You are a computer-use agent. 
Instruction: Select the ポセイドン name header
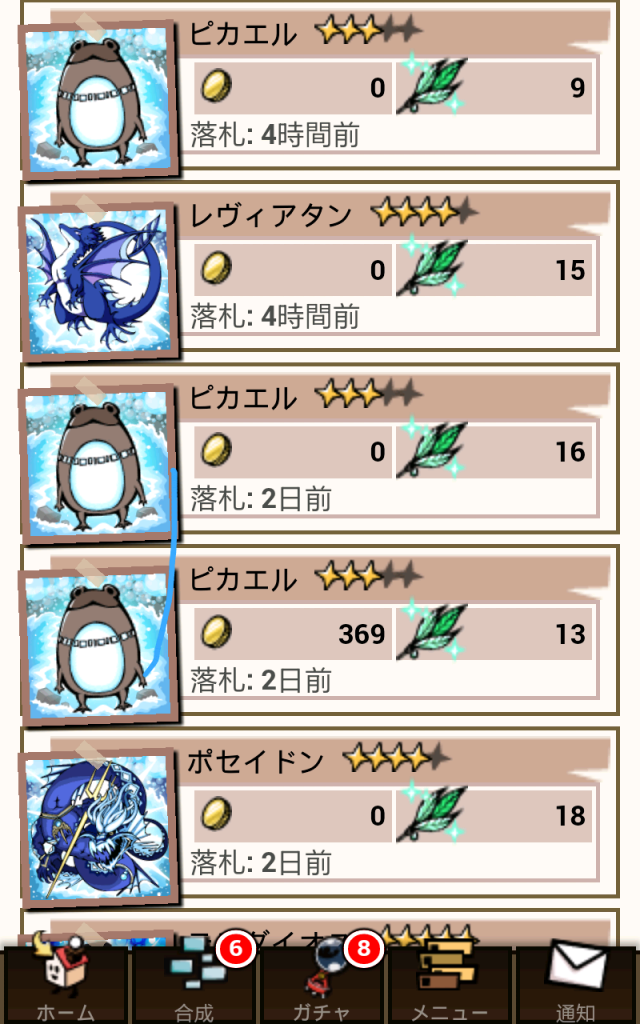(x=255, y=761)
